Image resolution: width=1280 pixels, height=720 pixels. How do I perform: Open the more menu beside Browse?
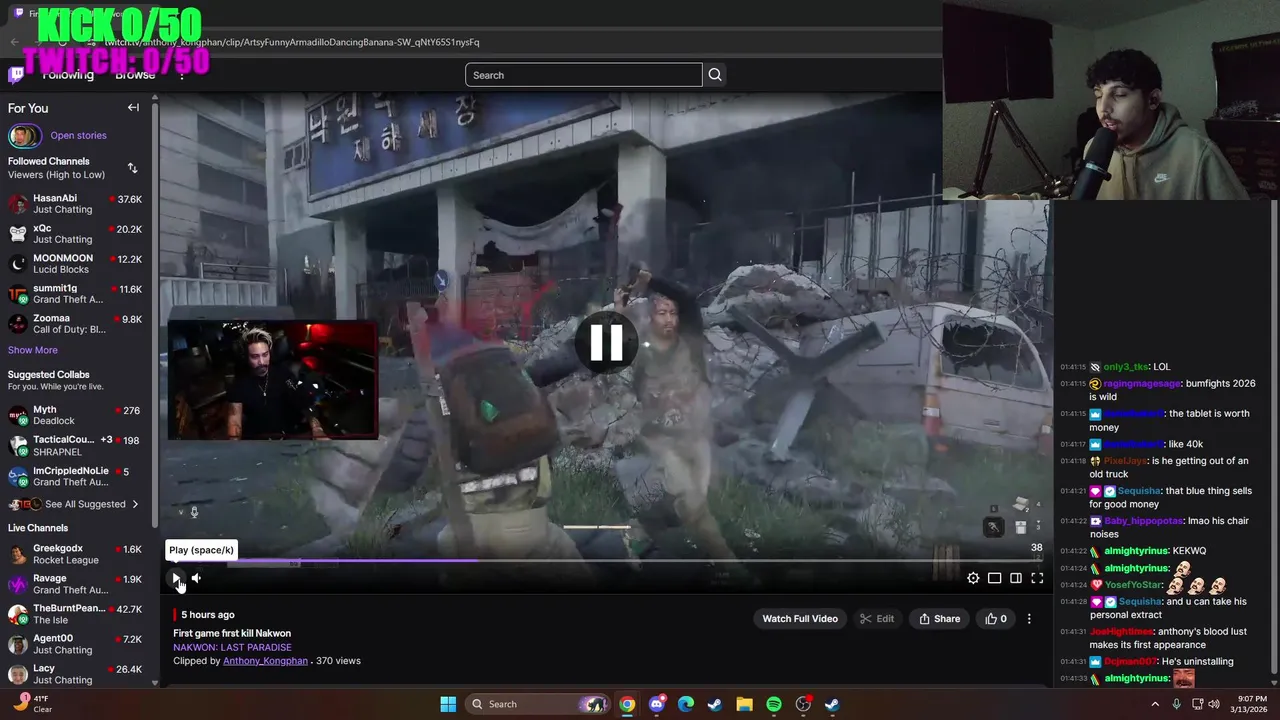[181, 75]
